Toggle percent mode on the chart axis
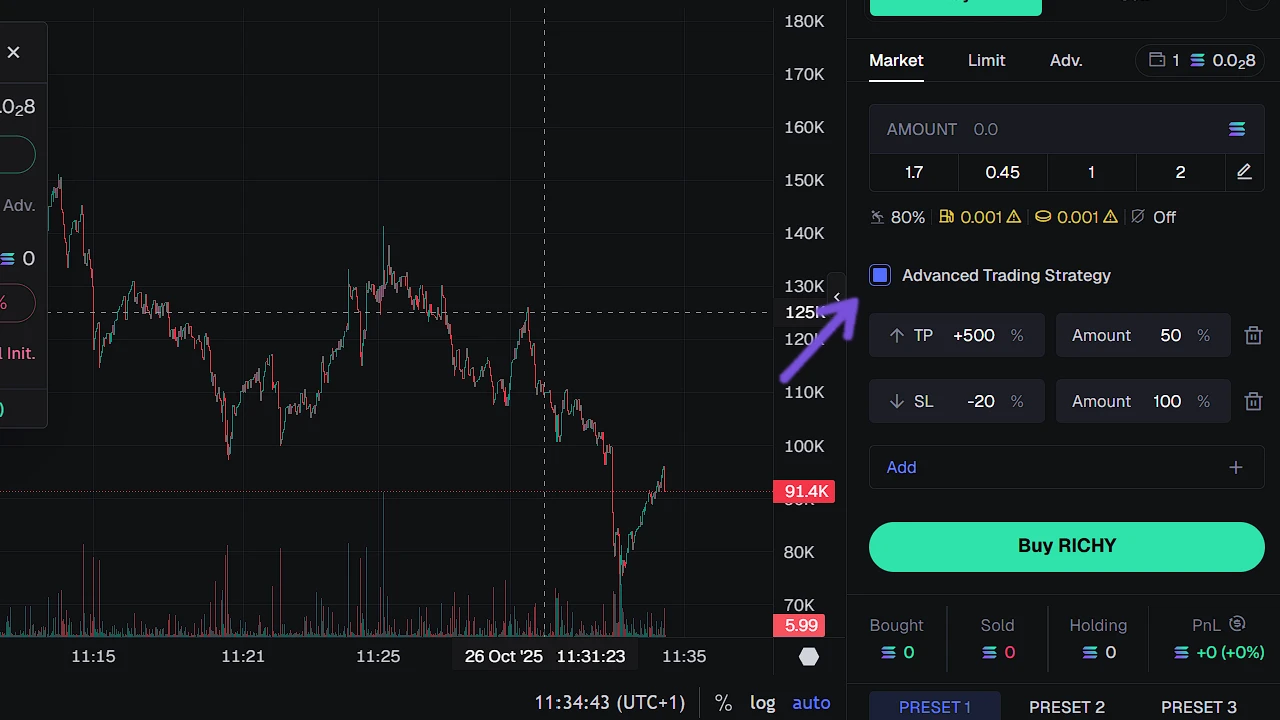This screenshot has height=720, width=1280. click(723, 703)
